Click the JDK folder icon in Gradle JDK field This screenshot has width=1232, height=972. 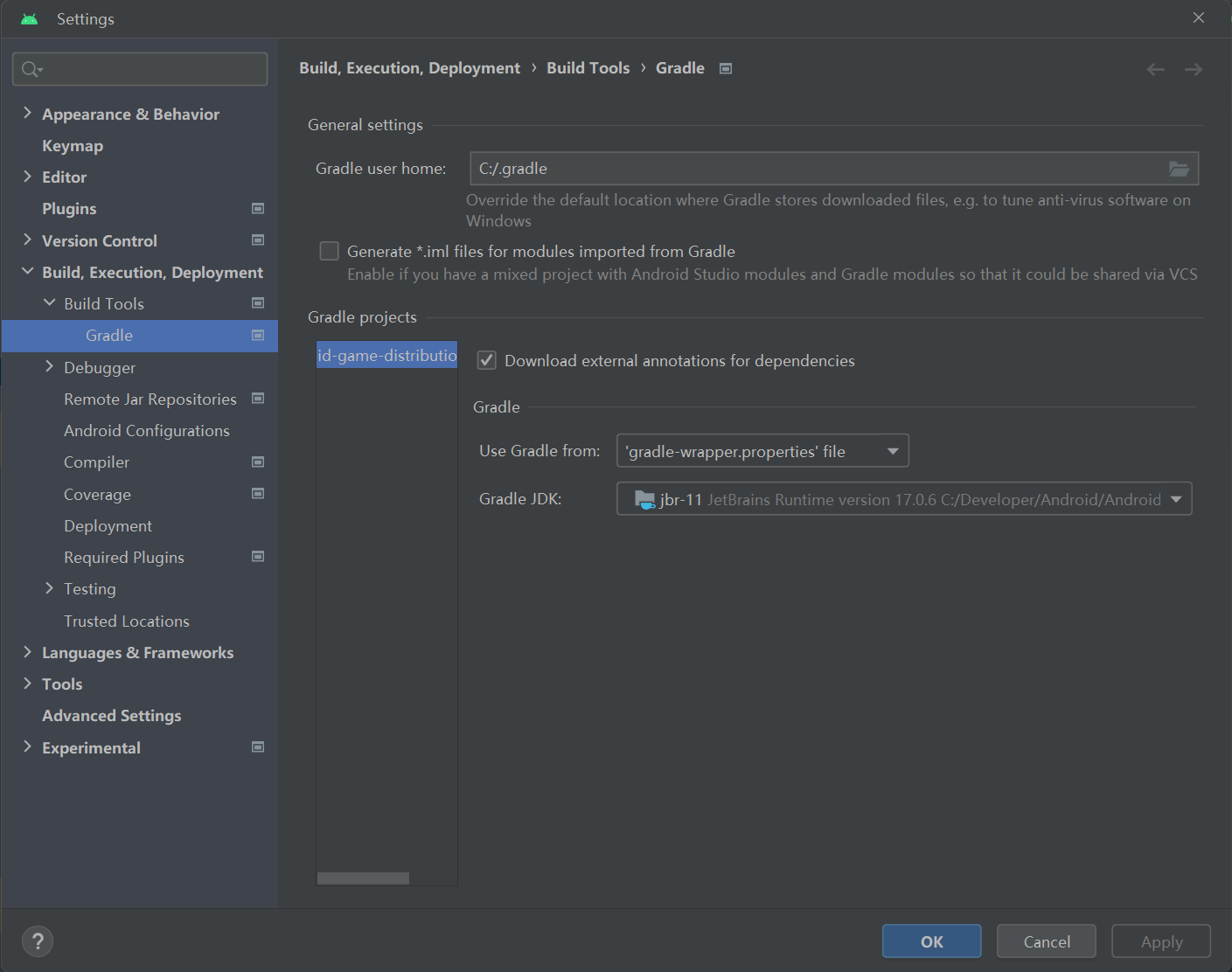pos(645,499)
